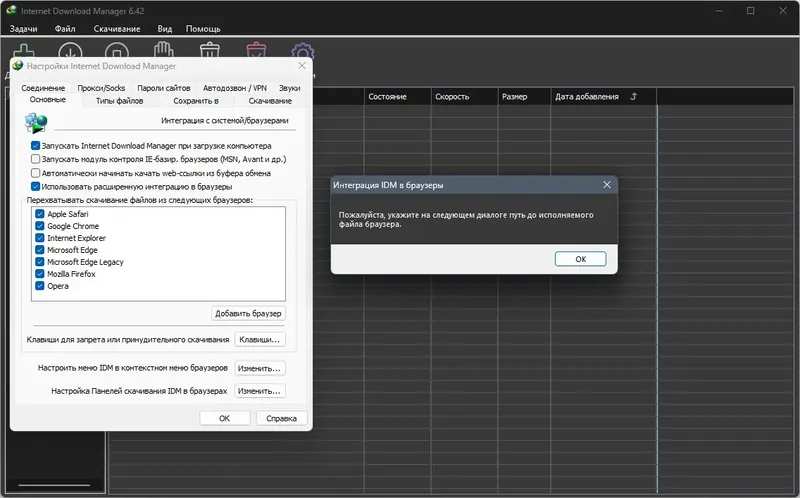Select the Основные tab
The image size is (800, 498).
pos(47,99)
